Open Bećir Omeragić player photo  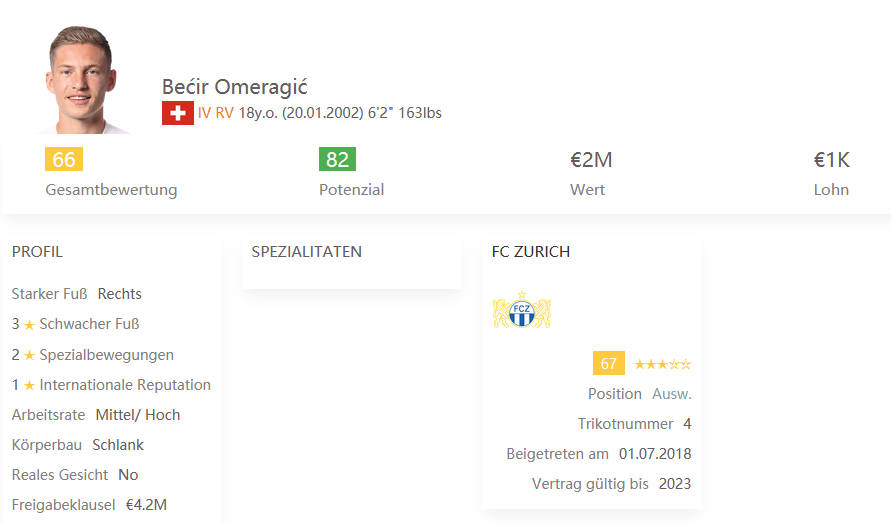(82, 80)
